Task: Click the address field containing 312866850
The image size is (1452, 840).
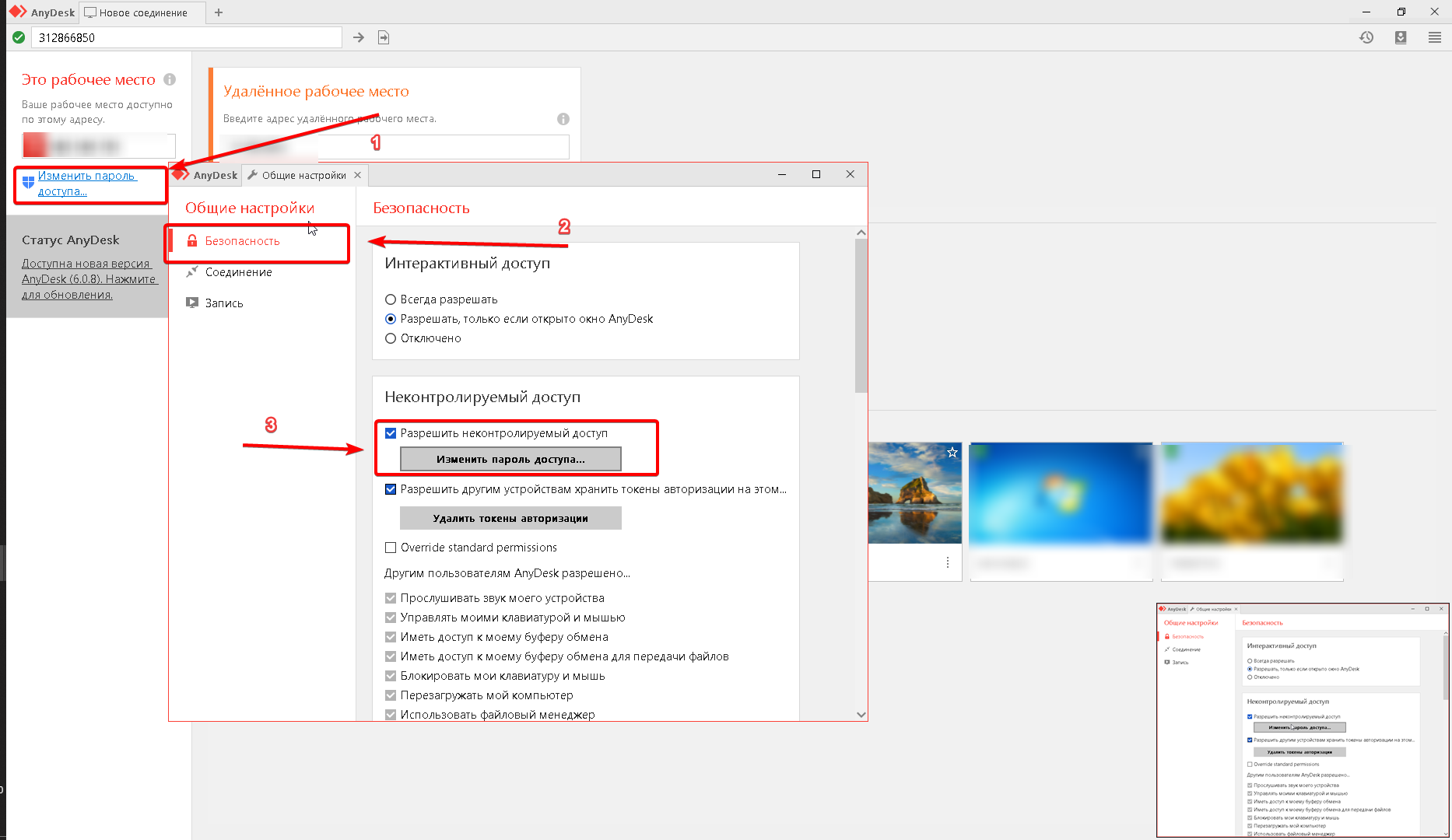Action: click(x=187, y=37)
